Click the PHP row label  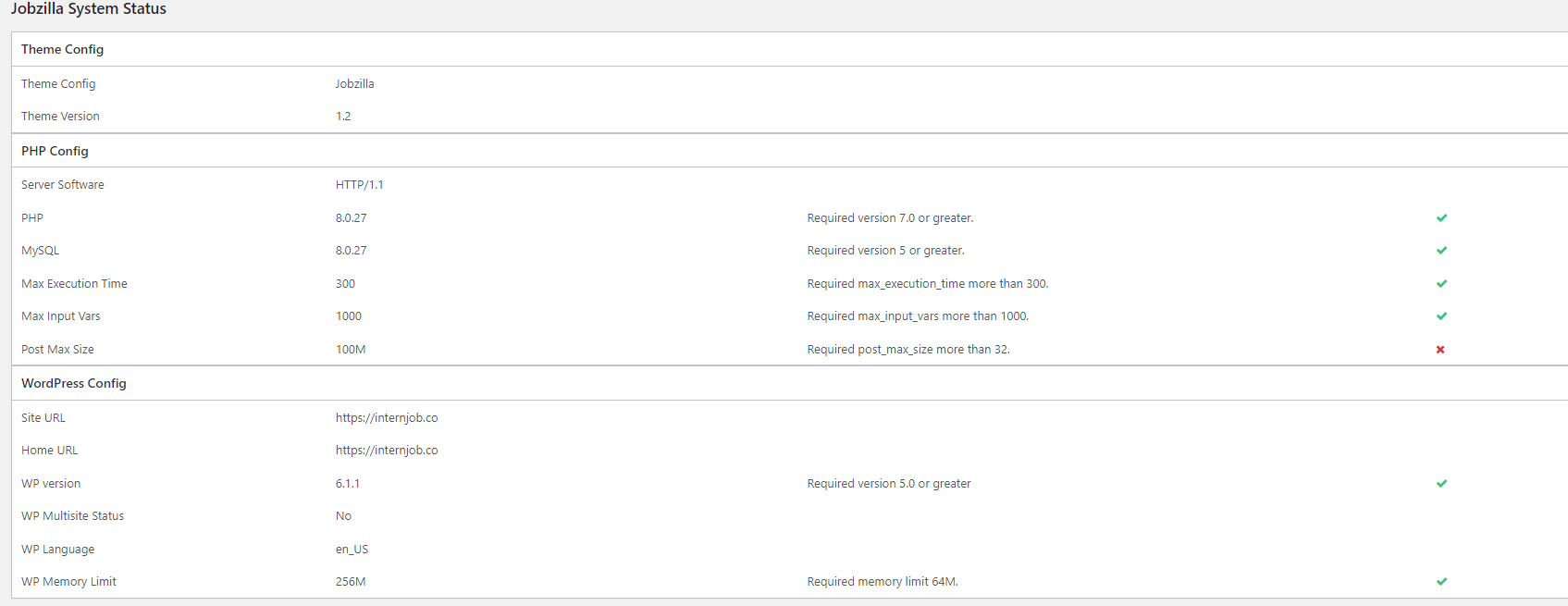pyautogui.click(x=32, y=218)
